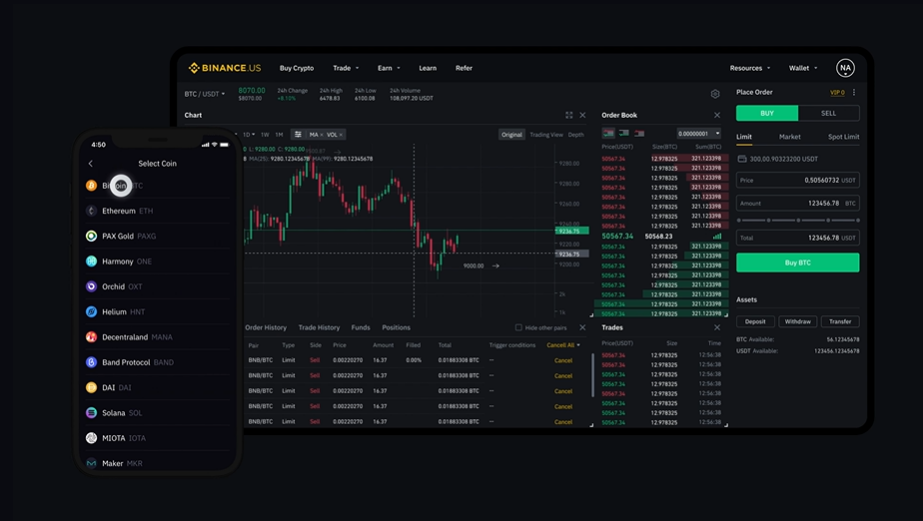
Task: Open the chart indicators settings icon
Action: coord(297,134)
